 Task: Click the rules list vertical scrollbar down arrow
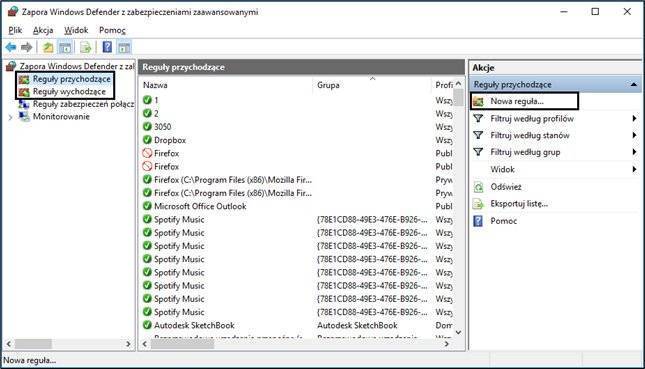pyautogui.click(x=458, y=332)
